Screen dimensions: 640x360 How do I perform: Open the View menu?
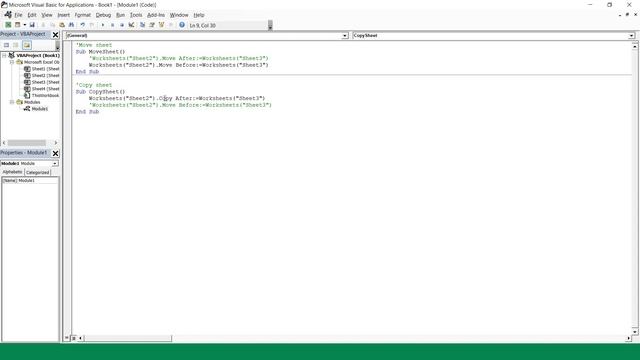pos(47,15)
